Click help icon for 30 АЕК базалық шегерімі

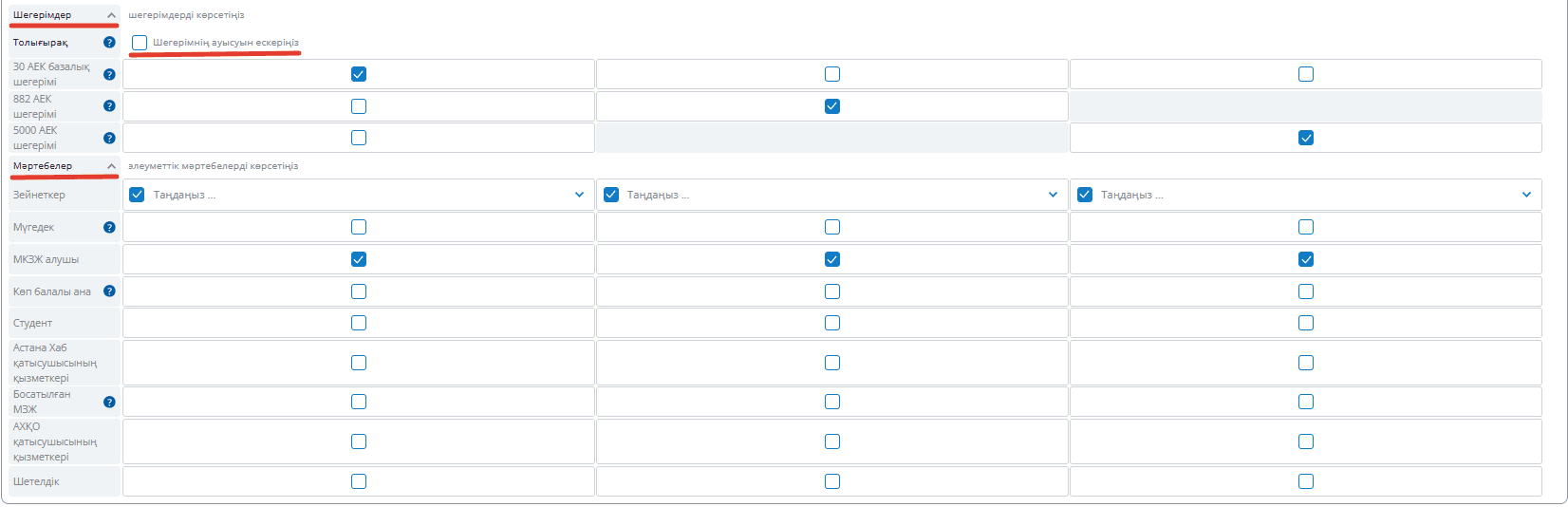(x=109, y=74)
